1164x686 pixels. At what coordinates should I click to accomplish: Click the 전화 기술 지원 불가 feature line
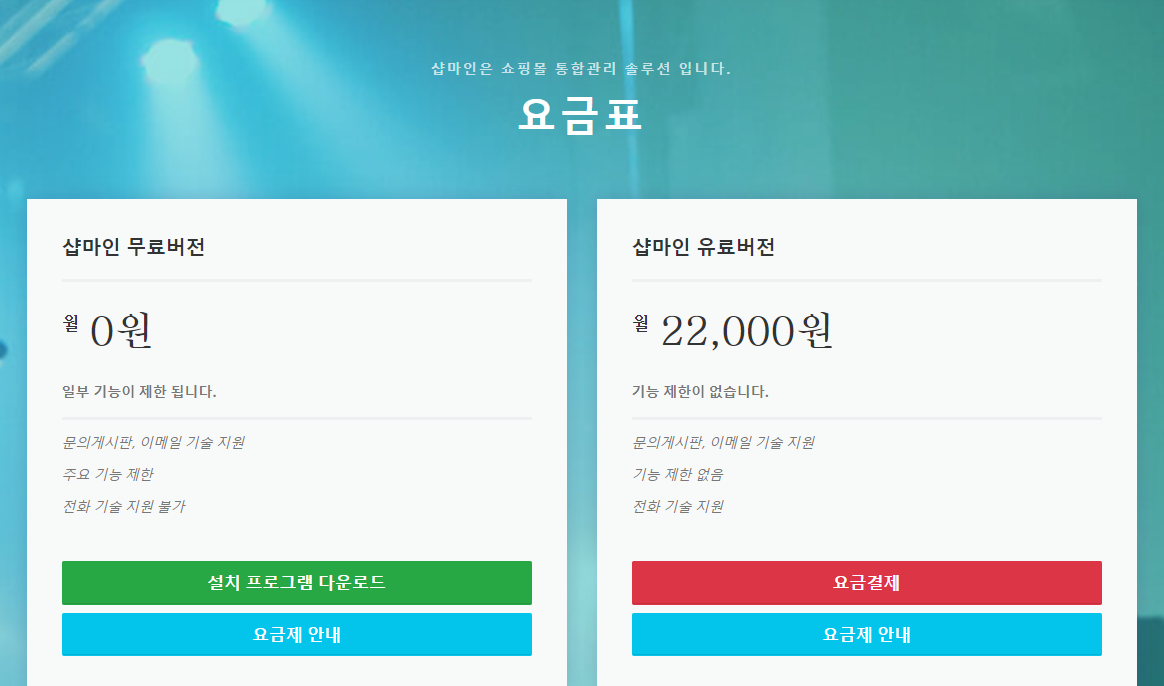tap(123, 506)
